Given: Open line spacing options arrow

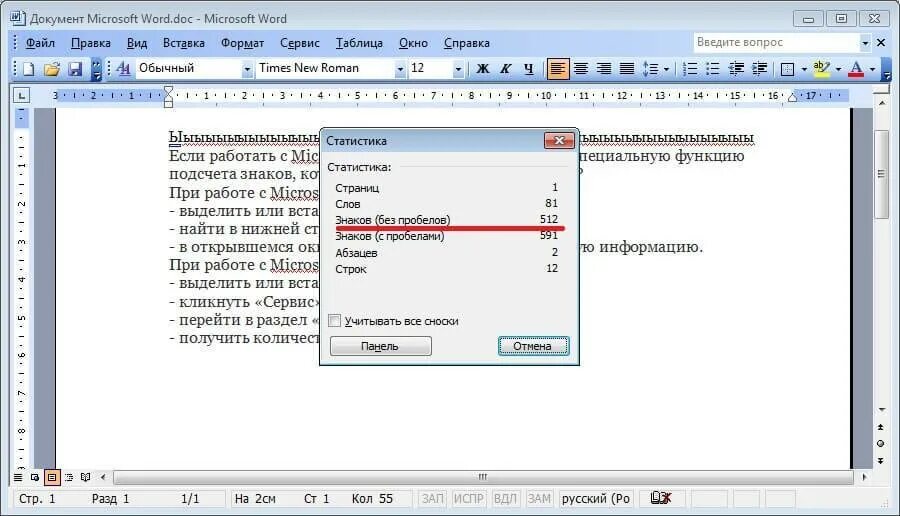Looking at the screenshot, I should pos(666,69).
